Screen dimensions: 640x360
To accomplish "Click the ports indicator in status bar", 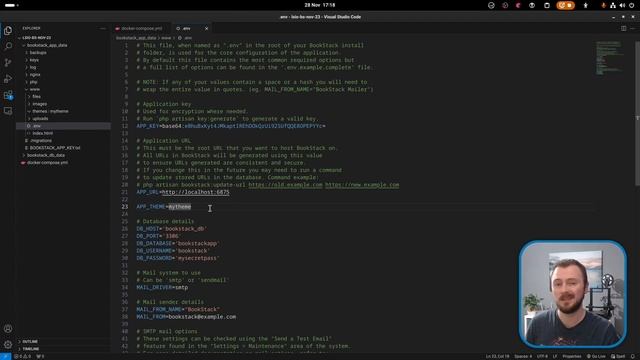I will (40, 356).
